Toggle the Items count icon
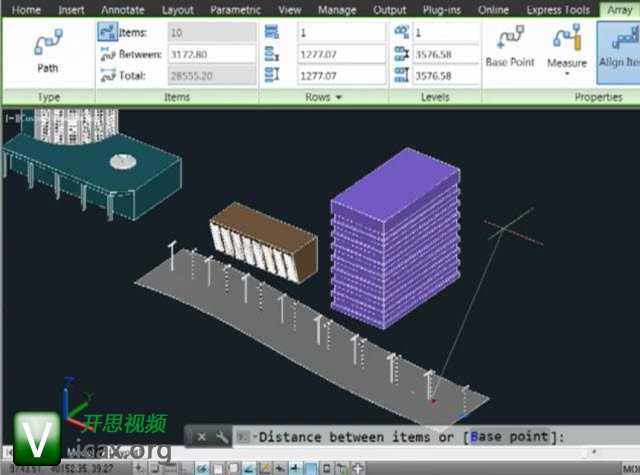640x475 pixels. pos(107,32)
